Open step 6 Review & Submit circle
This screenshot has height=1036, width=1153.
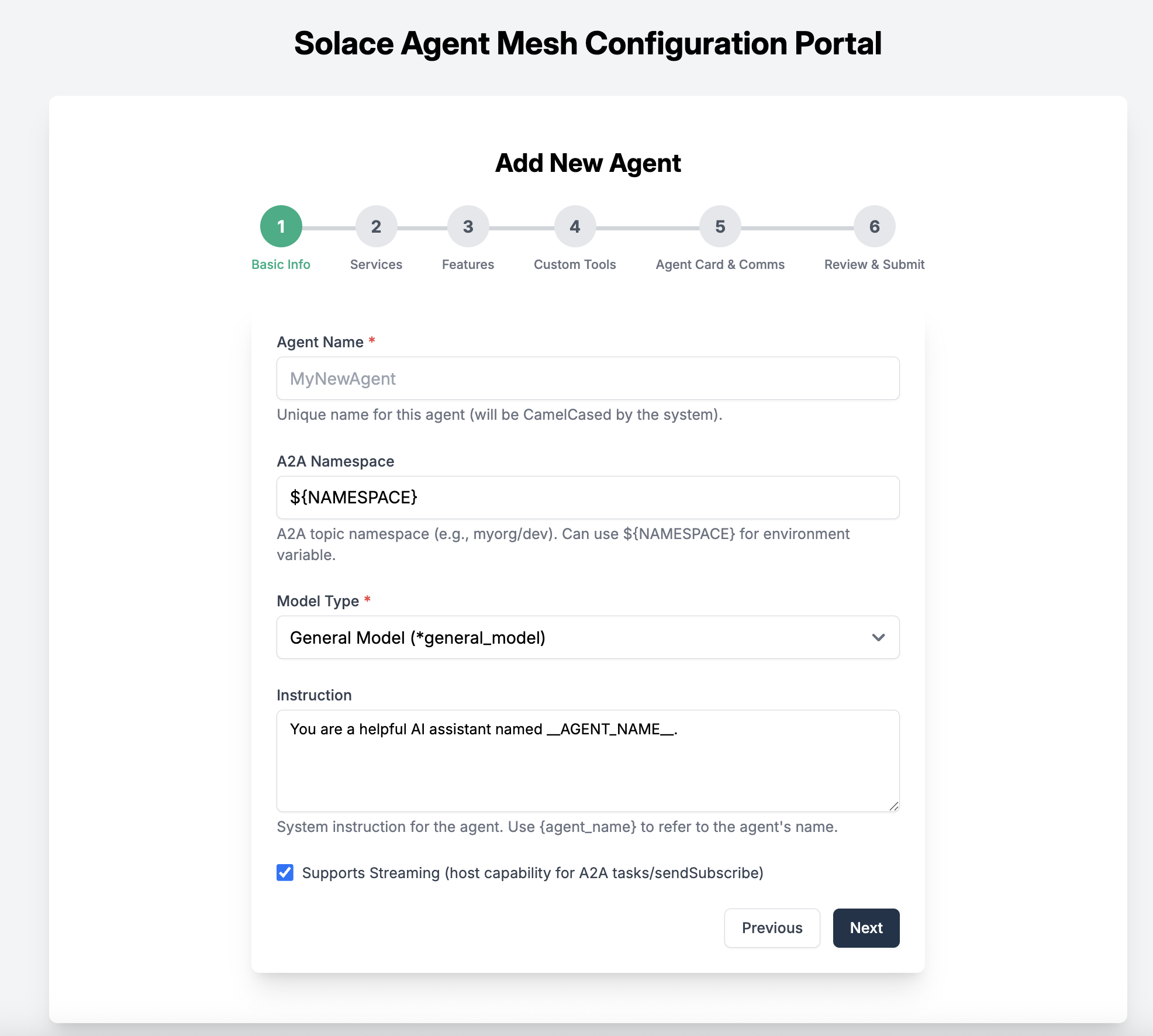coord(874,226)
